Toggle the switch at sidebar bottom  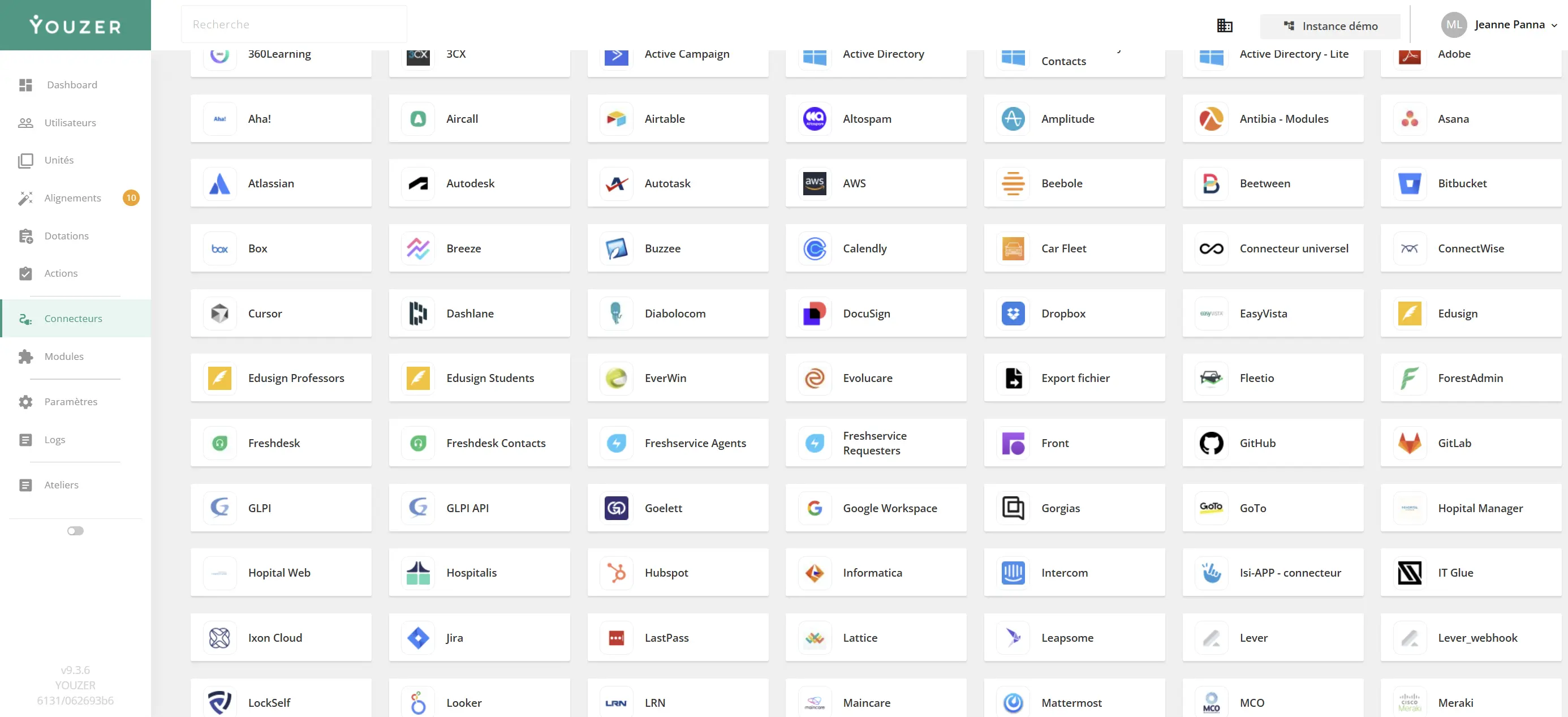point(75,531)
